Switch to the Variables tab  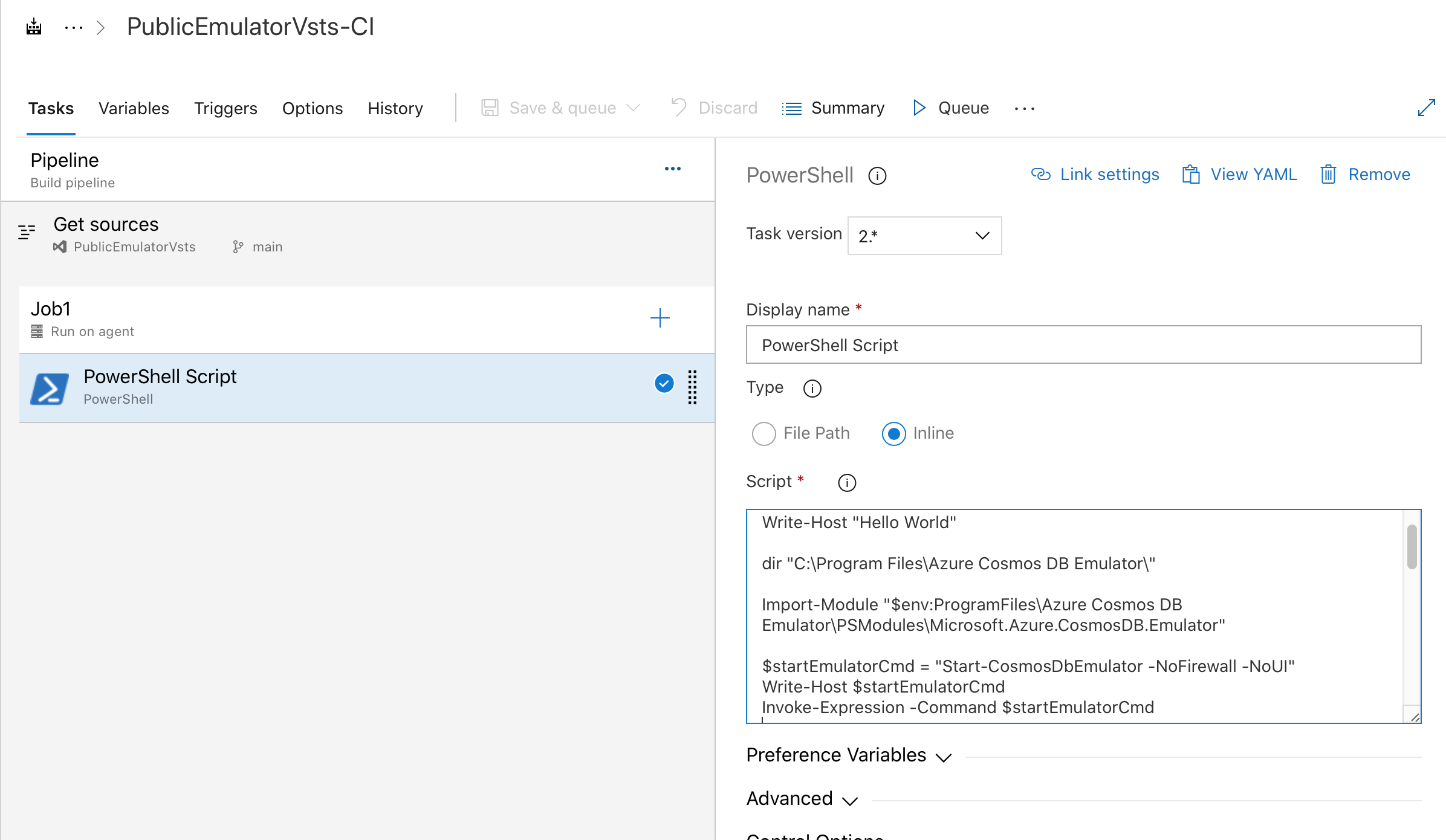134,108
